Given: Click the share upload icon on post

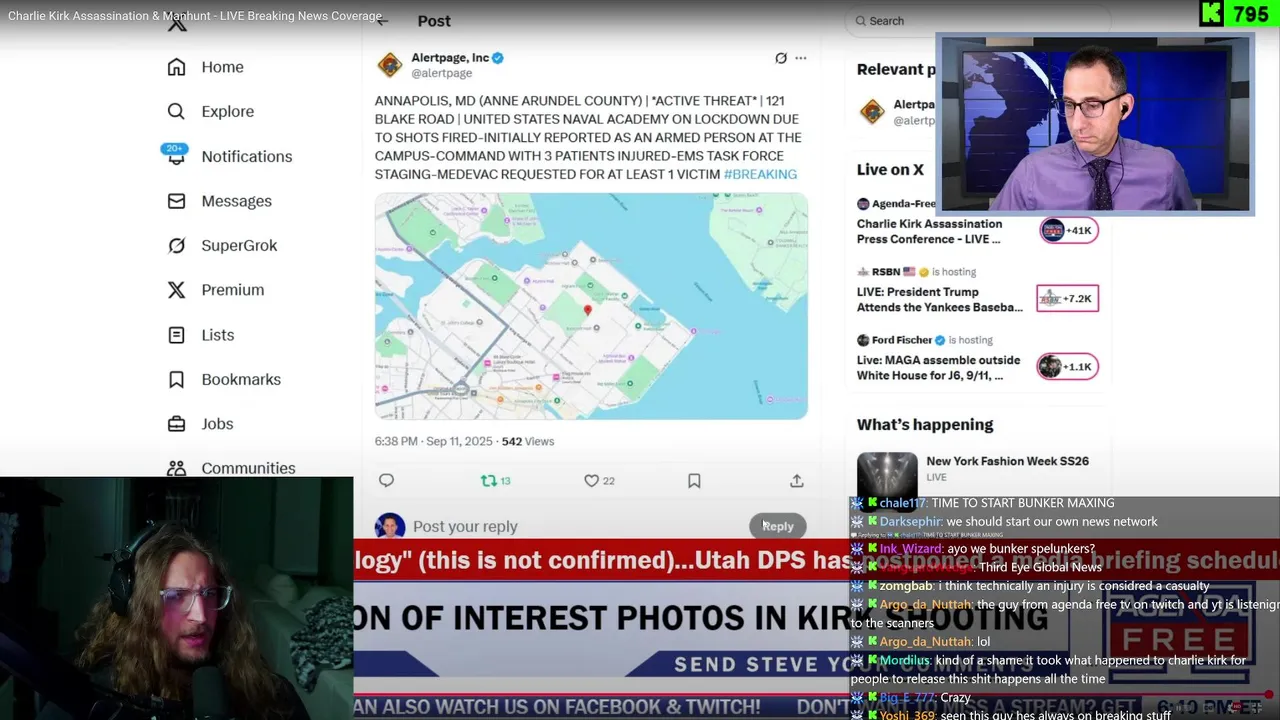Looking at the screenshot, I should click(797, 481).
